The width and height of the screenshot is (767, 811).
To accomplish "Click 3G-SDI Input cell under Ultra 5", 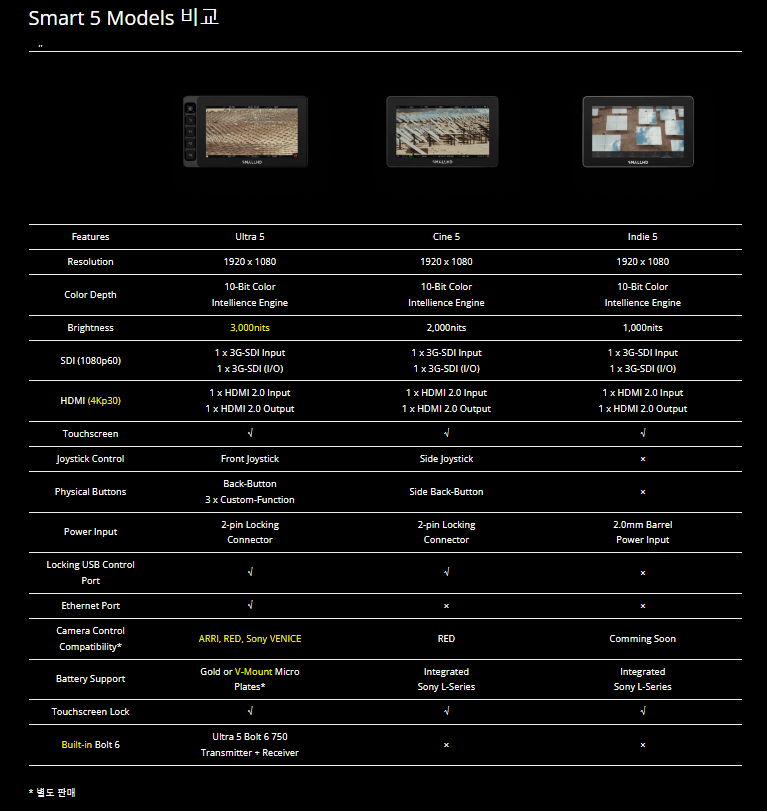I will pyautogui.click(x=250, y=361).
